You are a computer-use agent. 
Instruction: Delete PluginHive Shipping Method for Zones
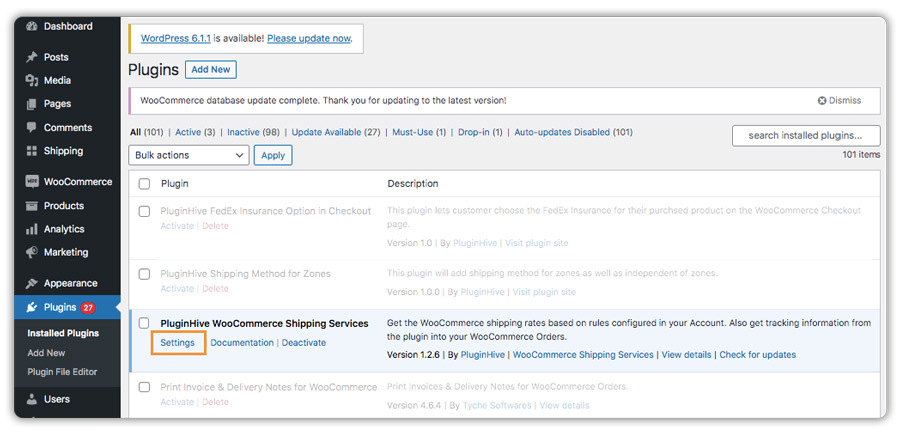[215, 289]
